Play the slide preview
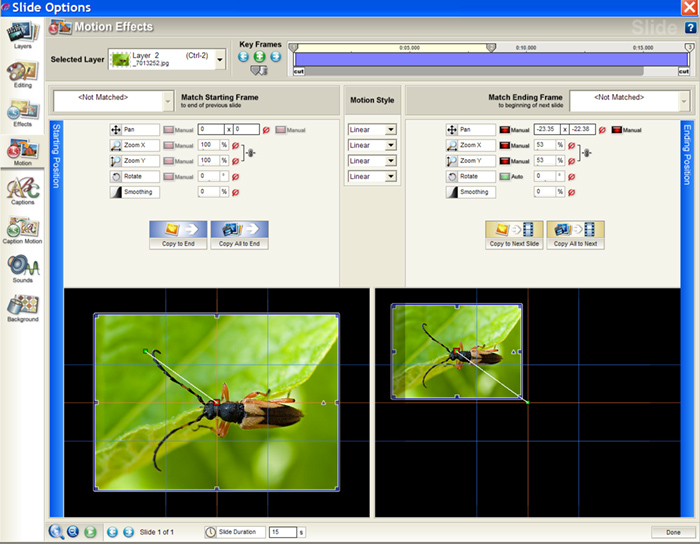 pyautogui.click(x=90, y=532)
